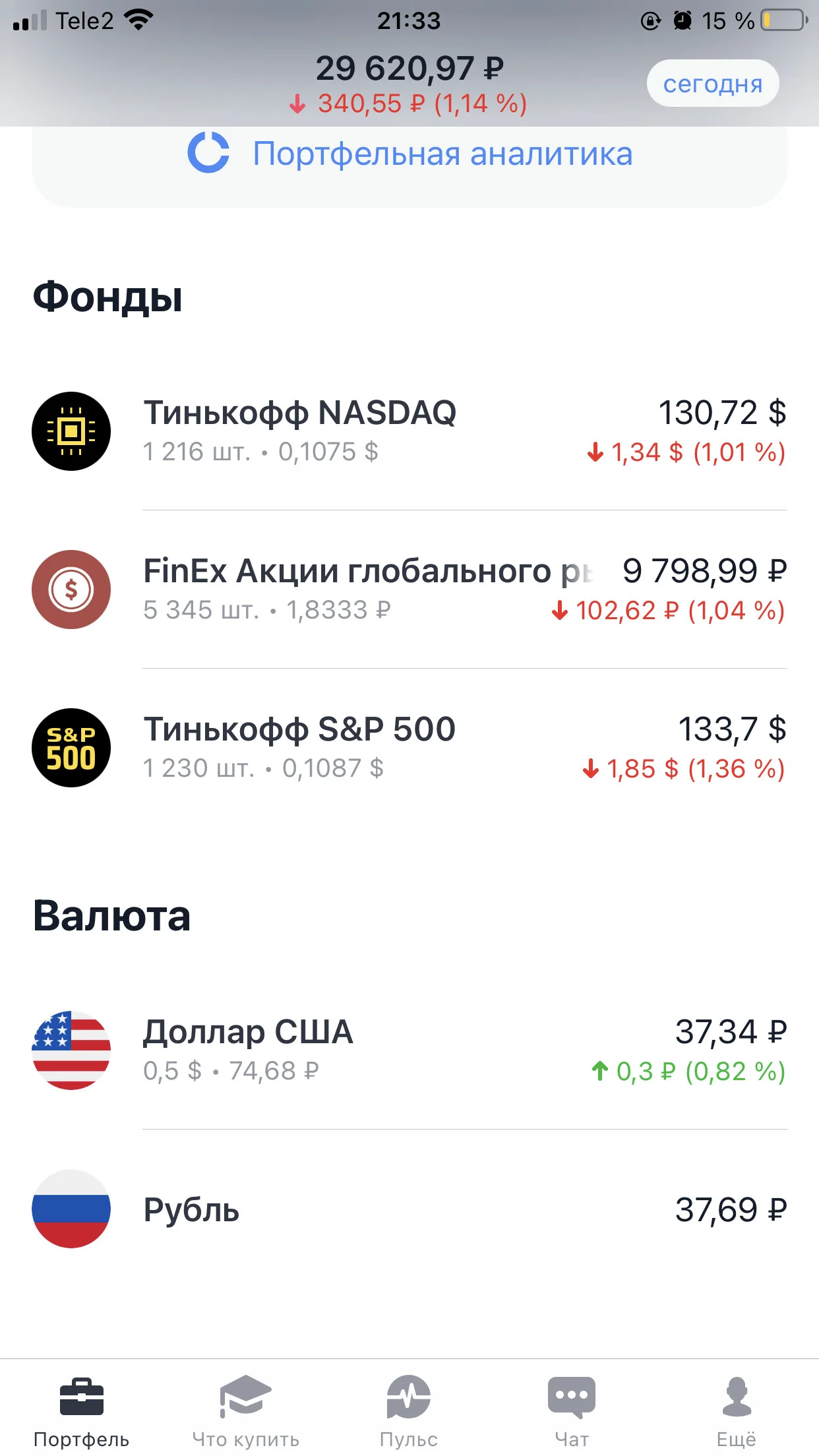Open the FinEx Акции глобального рынка position
The width and height of the screenshot is (819, 1456).
409,590
